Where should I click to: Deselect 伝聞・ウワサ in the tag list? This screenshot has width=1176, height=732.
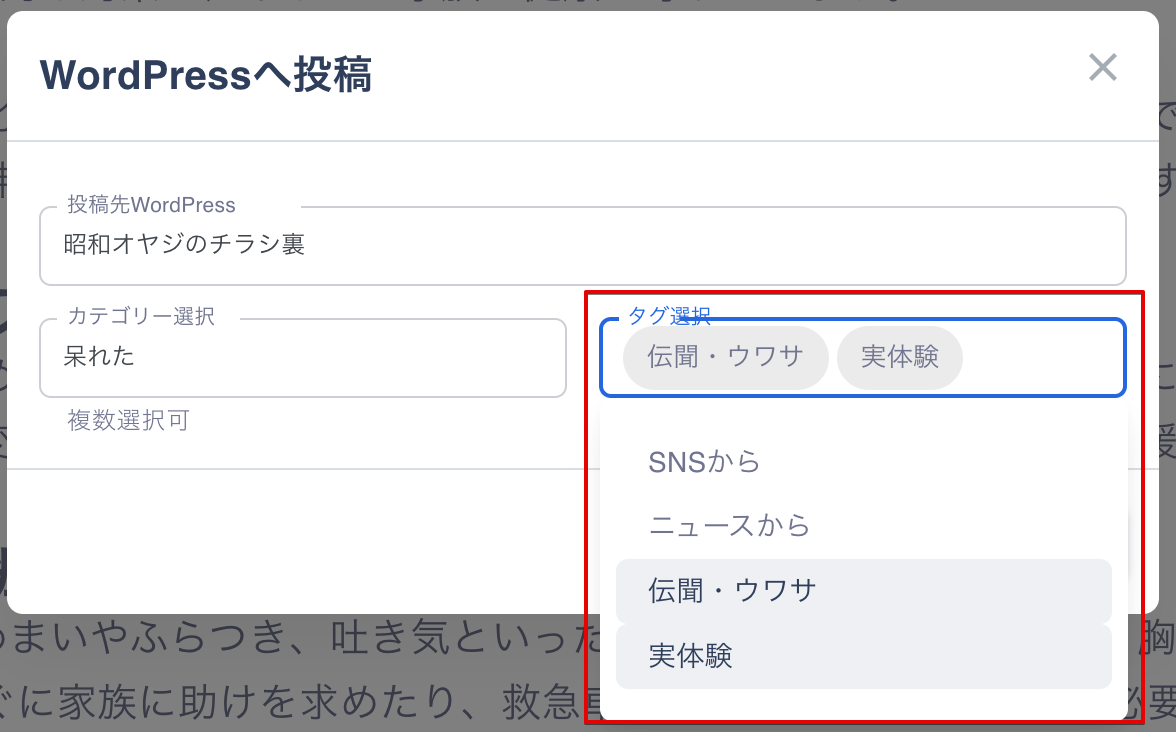863,591
